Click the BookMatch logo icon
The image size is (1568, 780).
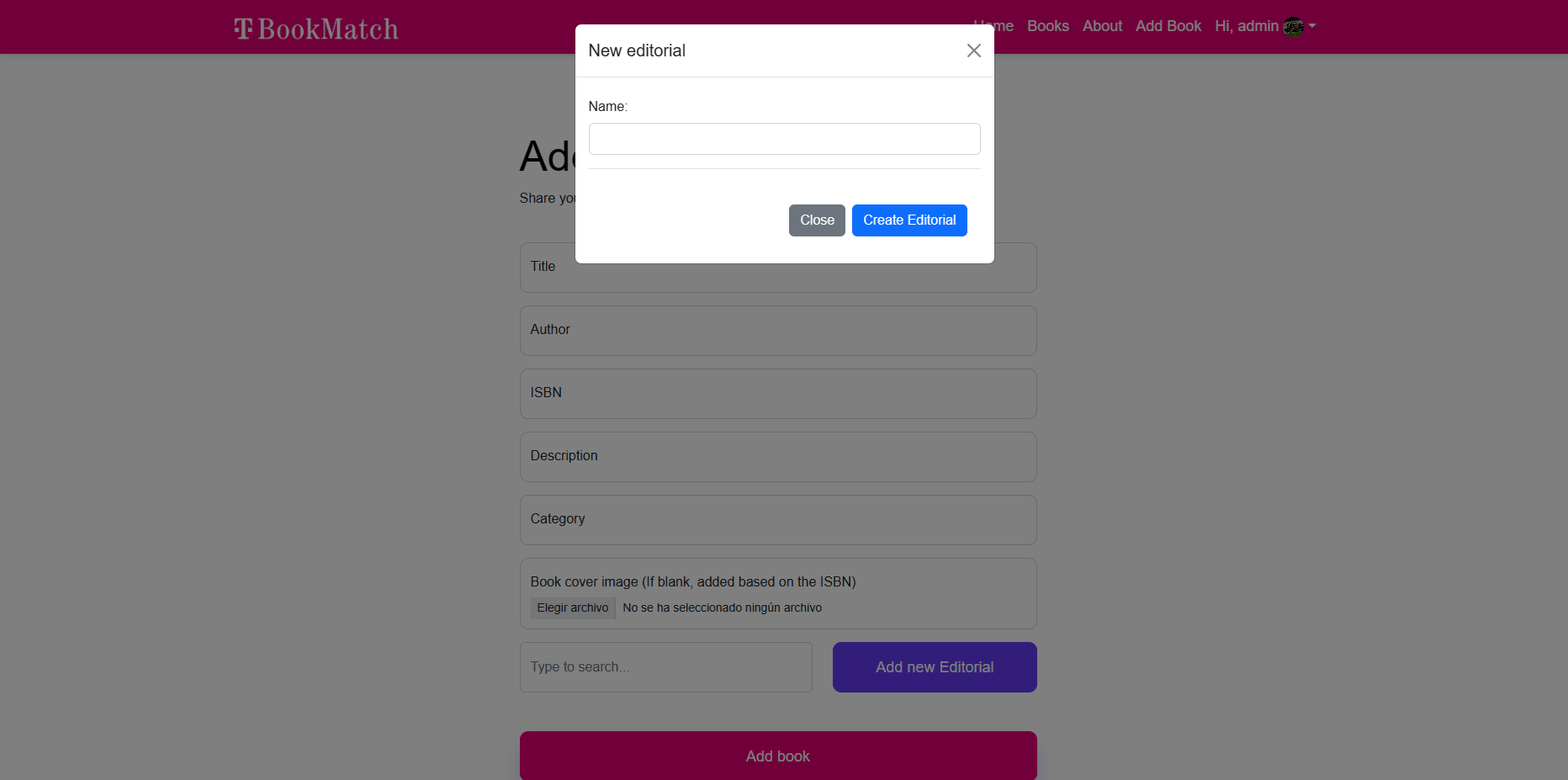[241, 27]
